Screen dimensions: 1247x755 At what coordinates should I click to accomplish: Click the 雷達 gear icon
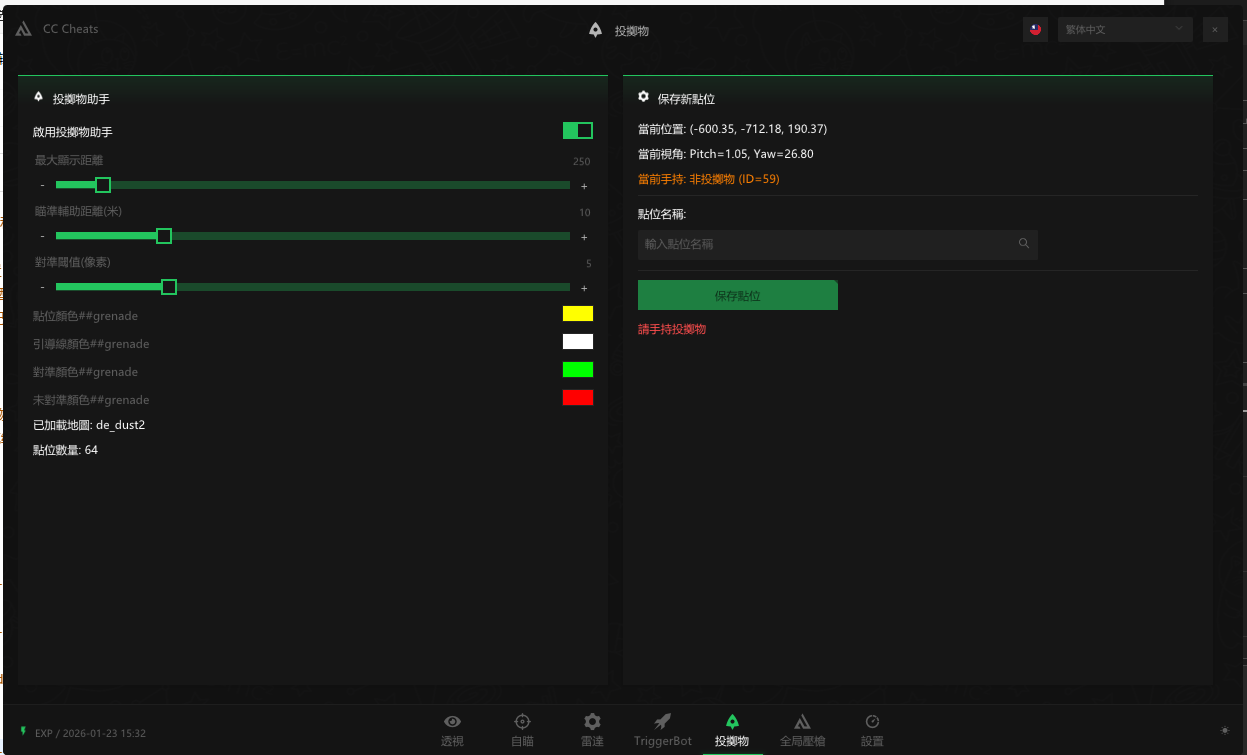pyautogui.click(x=592, y=722)
